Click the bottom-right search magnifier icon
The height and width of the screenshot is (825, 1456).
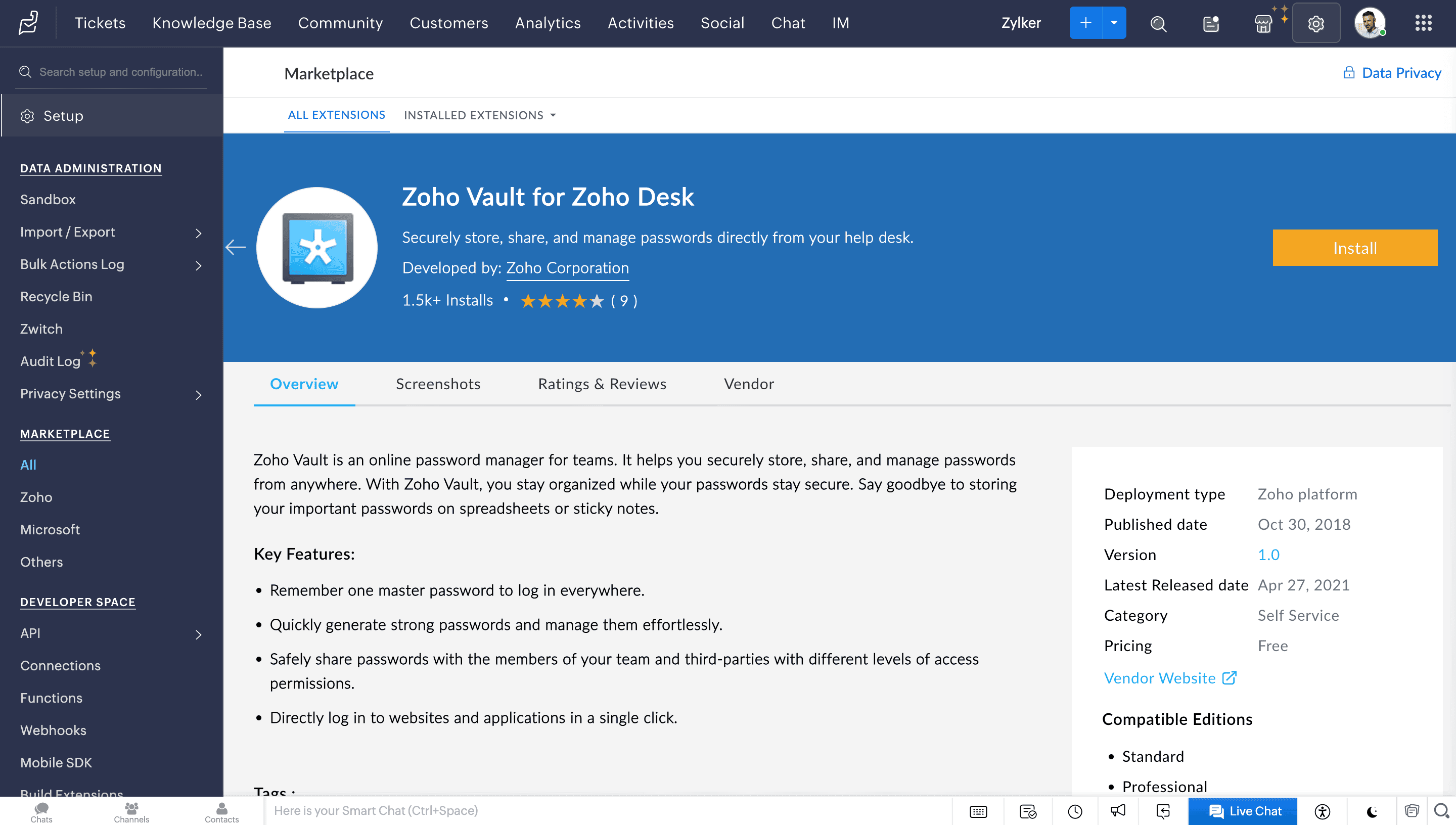pyautogui.click(x=1441, y=811)
